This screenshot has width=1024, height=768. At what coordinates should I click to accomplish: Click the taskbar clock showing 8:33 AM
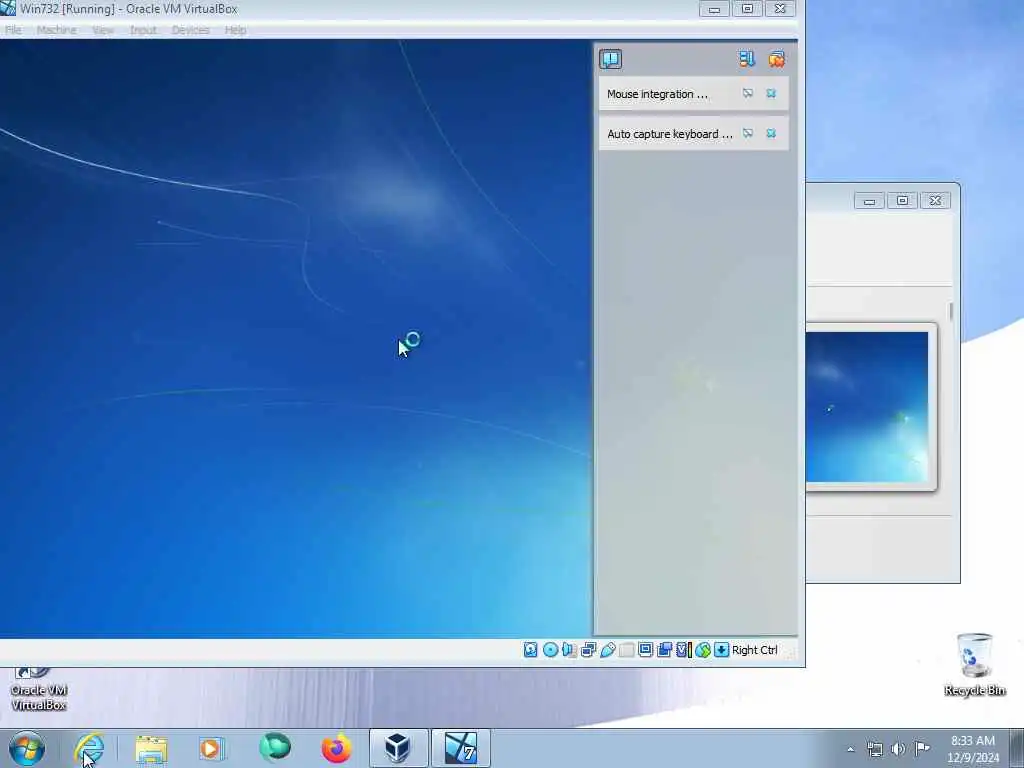973,749
